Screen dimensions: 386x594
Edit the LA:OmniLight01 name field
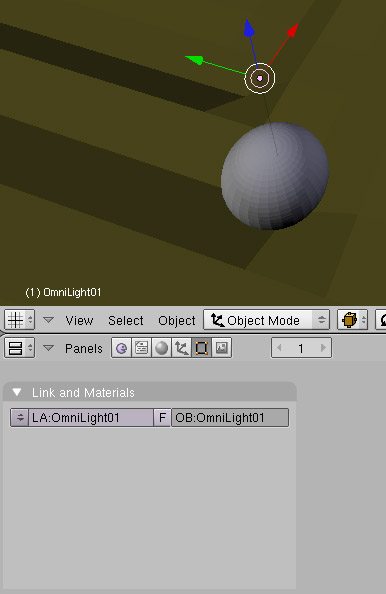(x=91, y=417)
